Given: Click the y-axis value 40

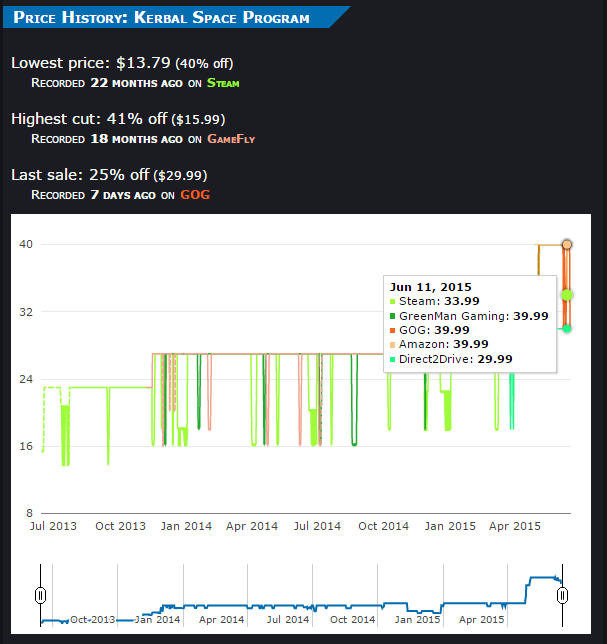Looking at the screenshot, I should coord(26,244).
